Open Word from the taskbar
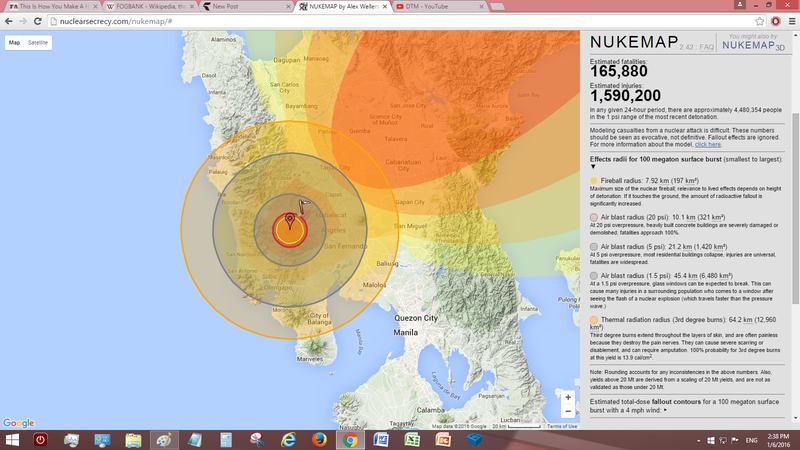The height and width of the screenshot is (450, 800). [381, 440]
